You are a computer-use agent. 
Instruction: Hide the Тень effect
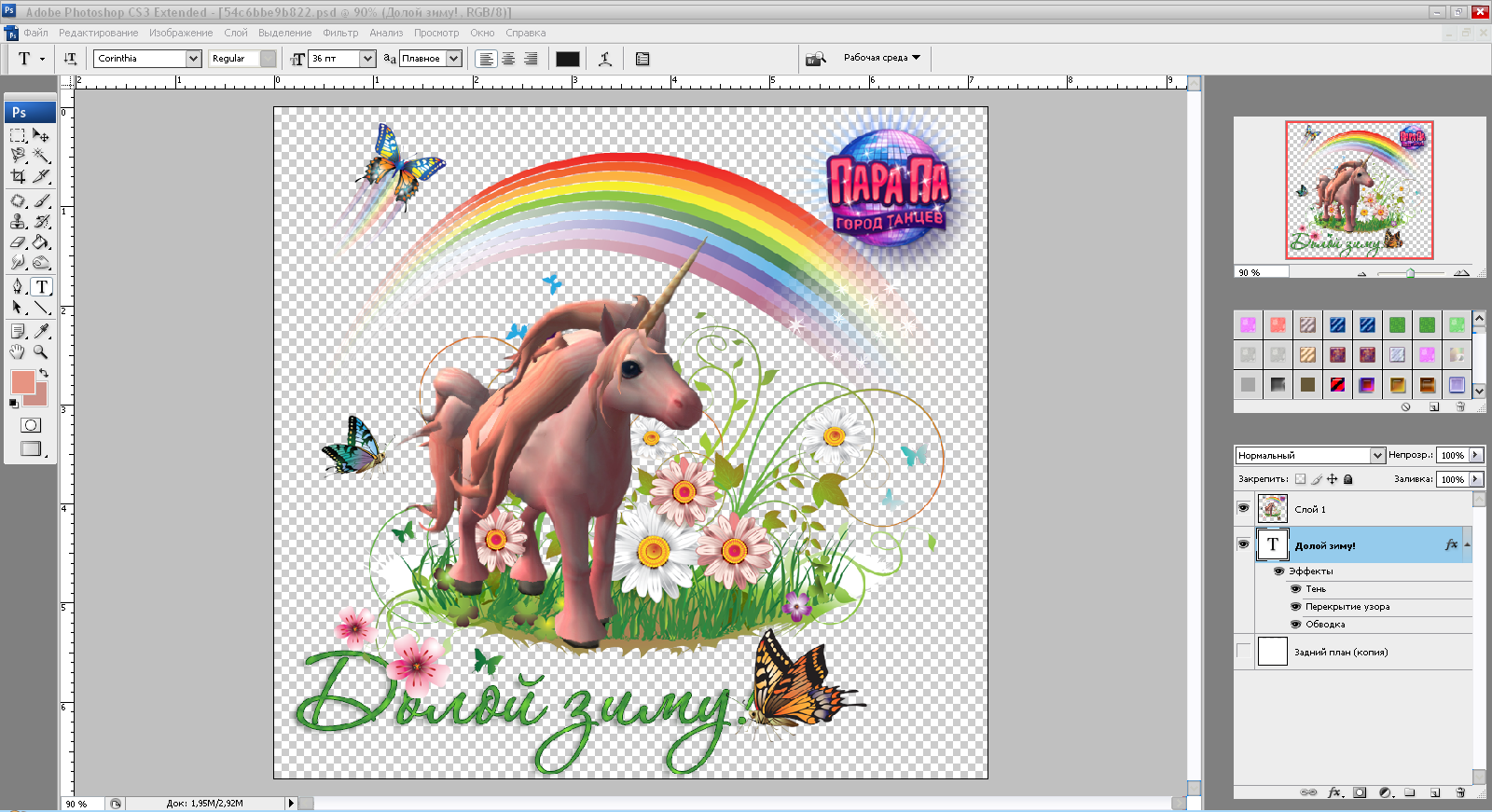[x=1295, y=588]
